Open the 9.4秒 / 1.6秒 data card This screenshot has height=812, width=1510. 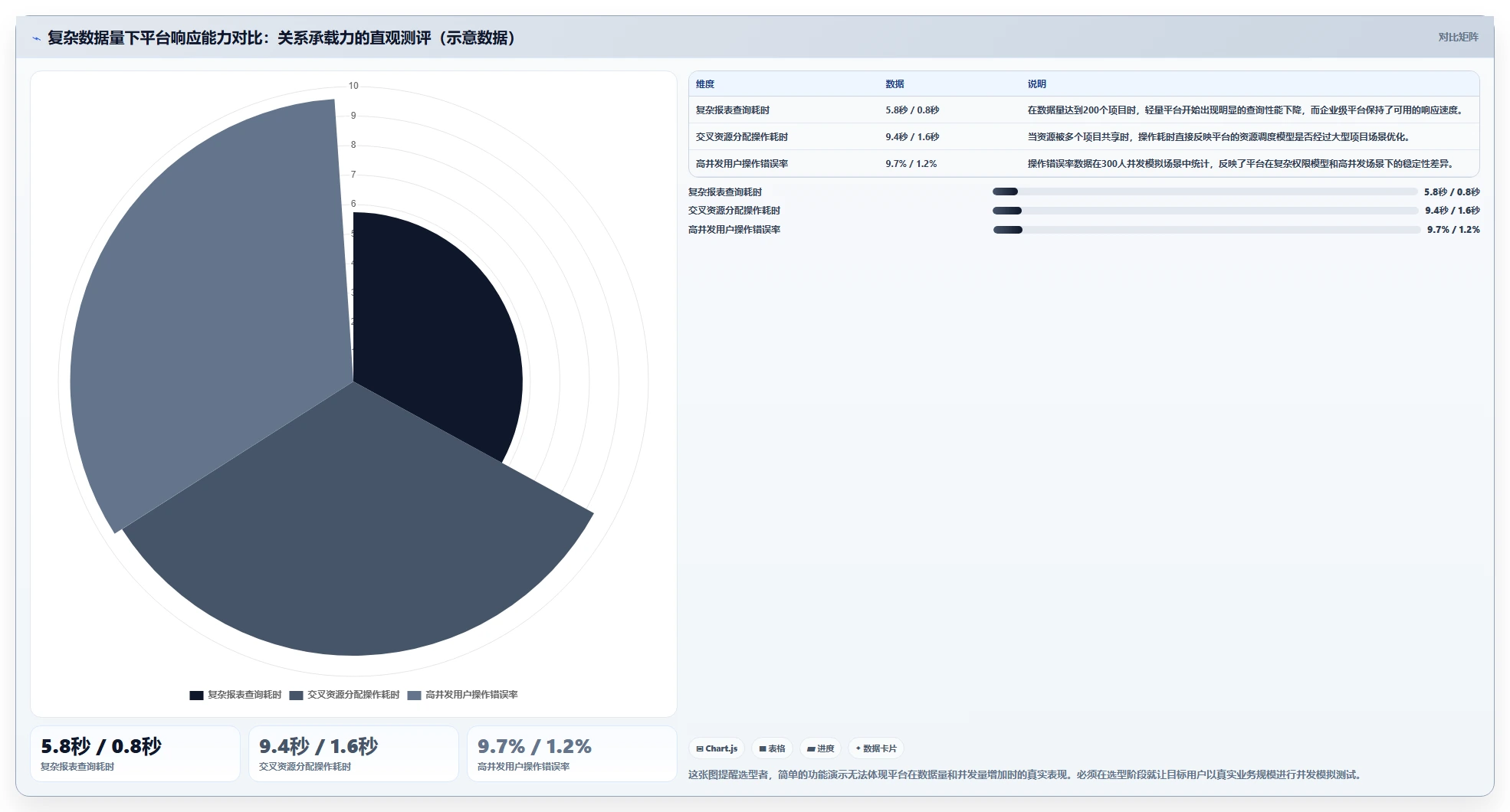tap(353, 754)
